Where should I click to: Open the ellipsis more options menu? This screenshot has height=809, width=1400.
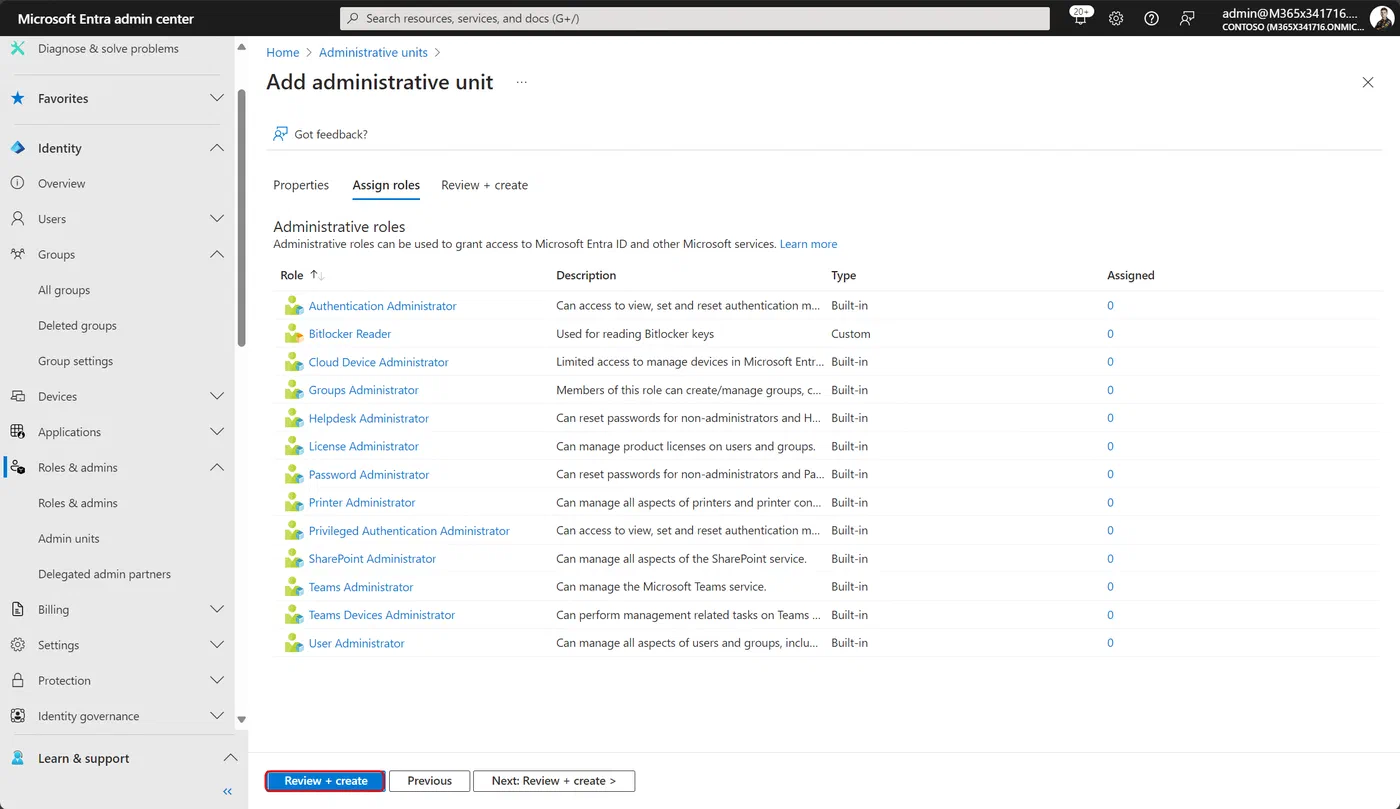(521, 82)
